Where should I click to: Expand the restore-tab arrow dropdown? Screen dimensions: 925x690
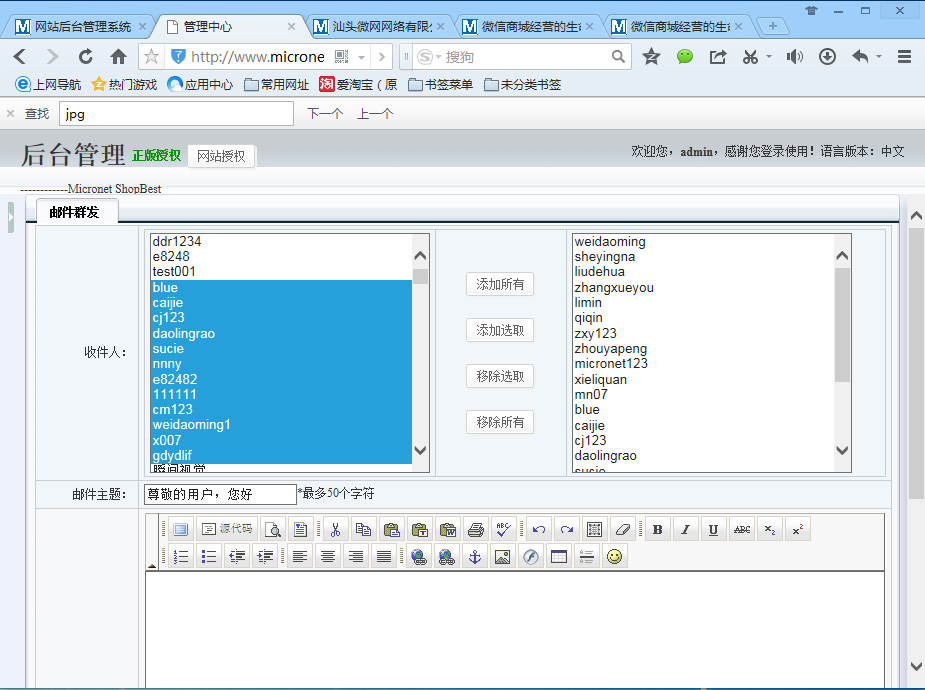[879, 57]
